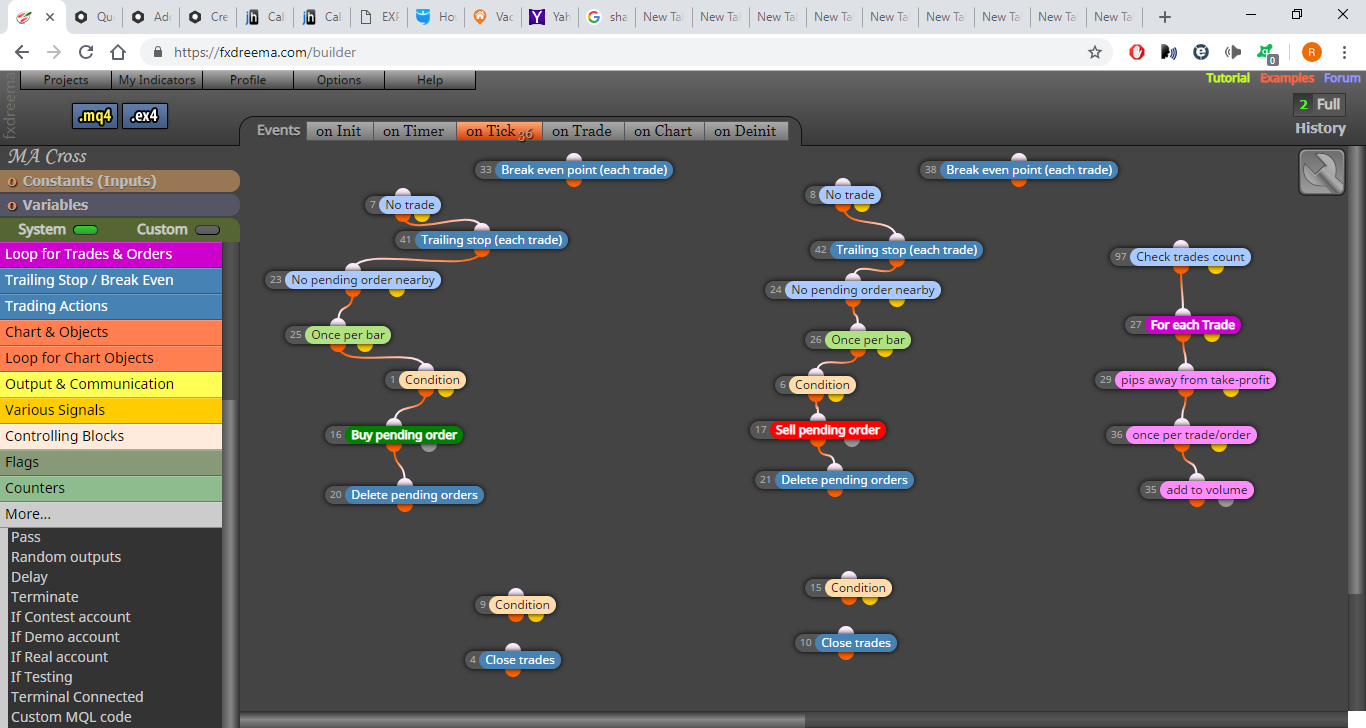This screenshot has height=728, width=1366.
Task: Open Flags category
Action: 111,462
